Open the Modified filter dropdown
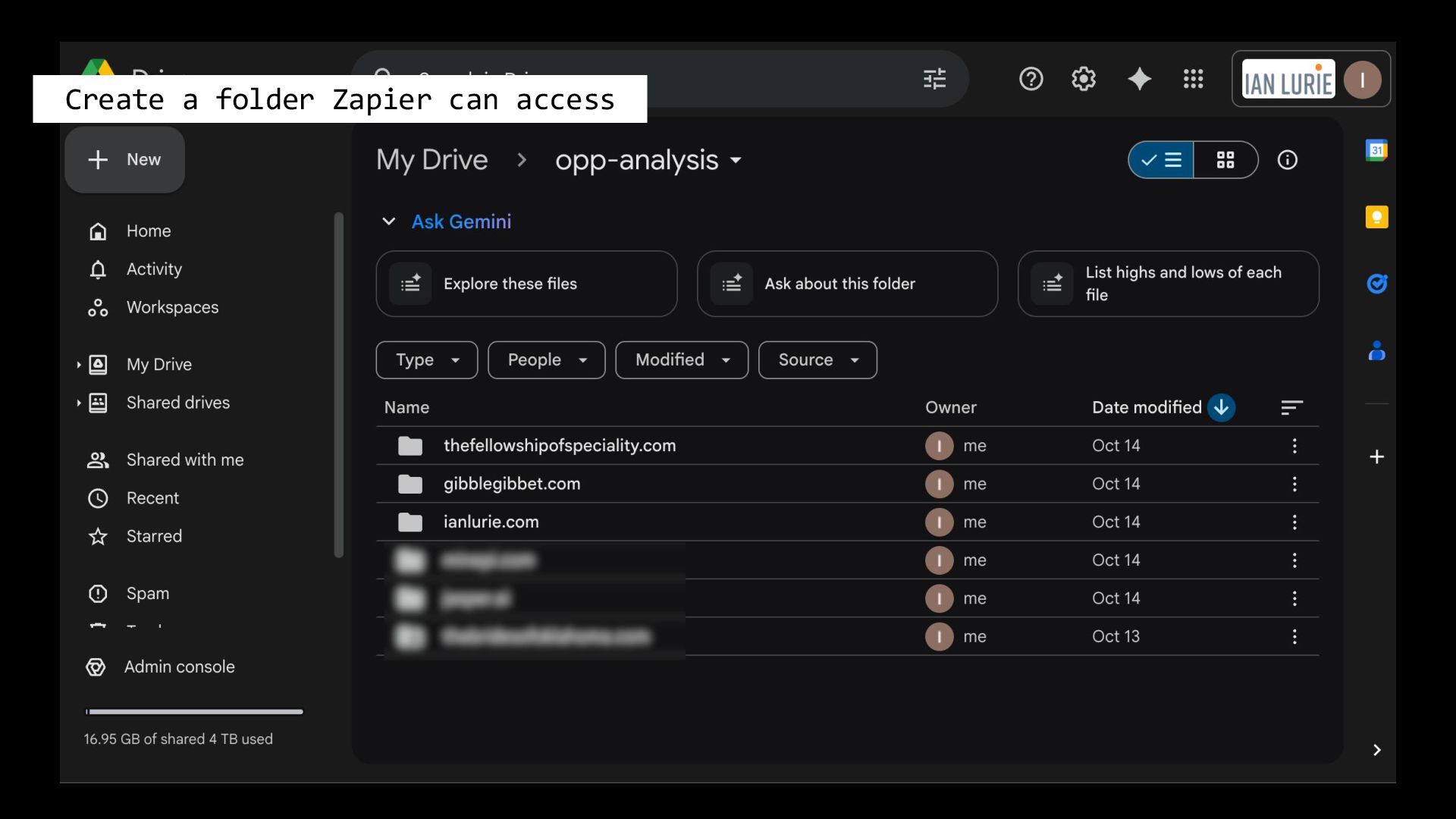Screen dimensions: 1456x819 [682, 360]
